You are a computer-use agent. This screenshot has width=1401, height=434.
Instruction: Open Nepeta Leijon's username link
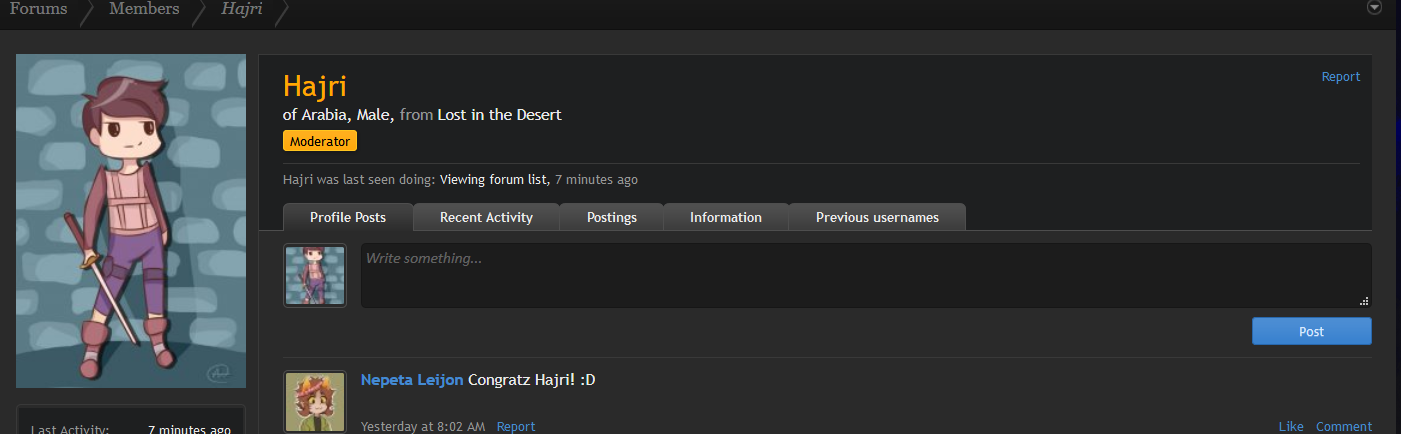point(412,380)
